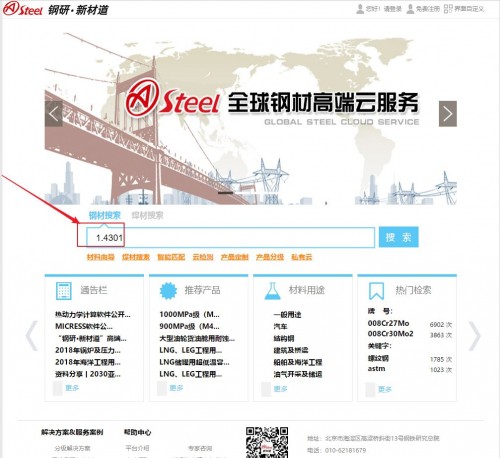Click 更多 in the 推荐产品 card
This screenshot has width=500, height=458.
coord(176,388)
